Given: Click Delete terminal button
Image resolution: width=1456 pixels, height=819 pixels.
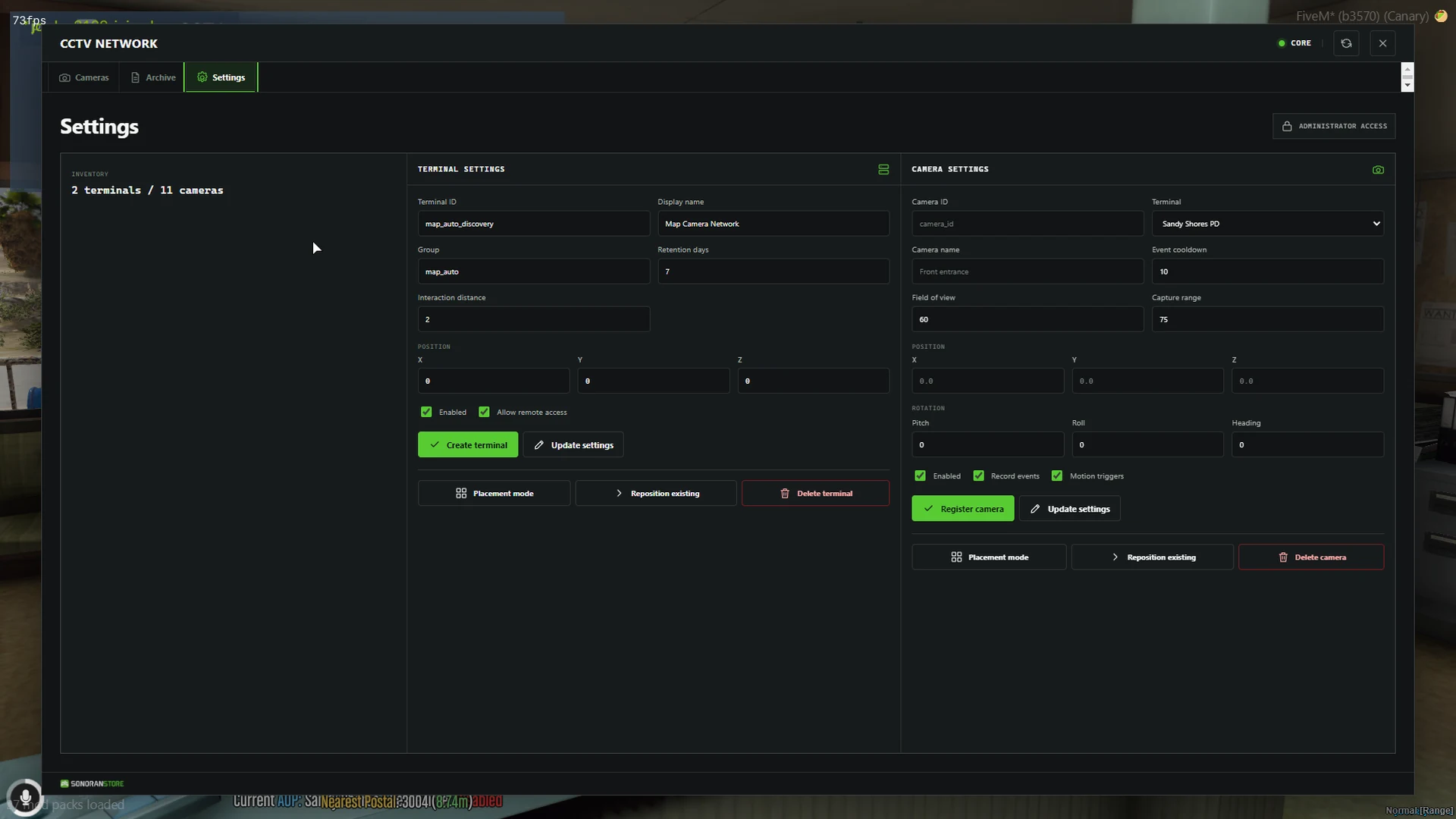Looking at the screenshot, I should (815, 493).
